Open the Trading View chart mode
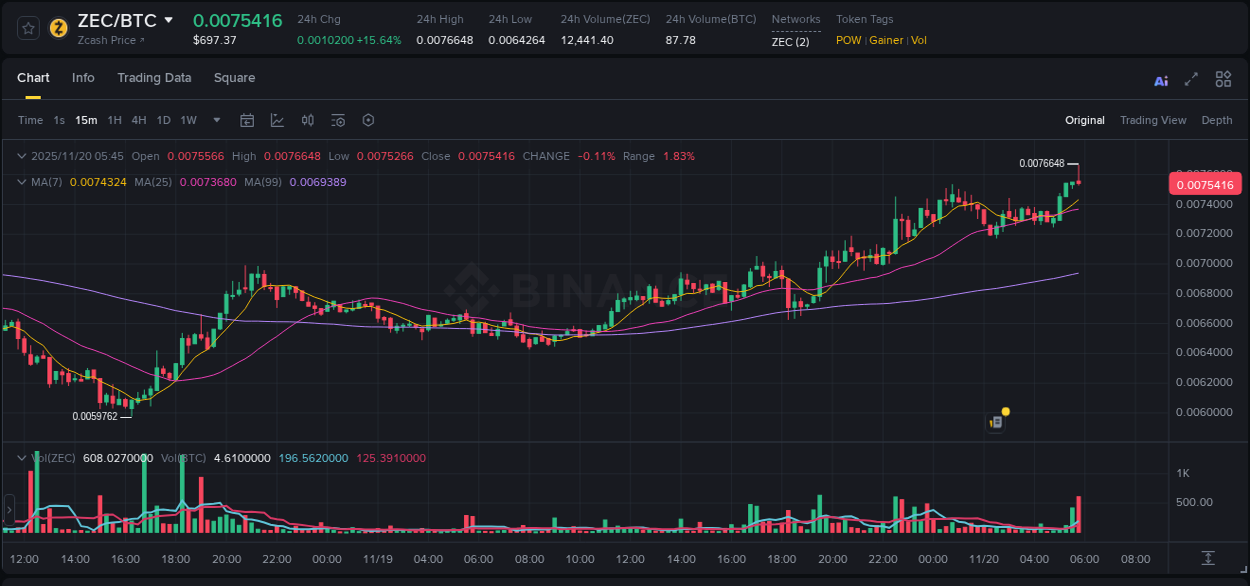Viewport: 1250px width, 586px height. [x=1153, y=120]
